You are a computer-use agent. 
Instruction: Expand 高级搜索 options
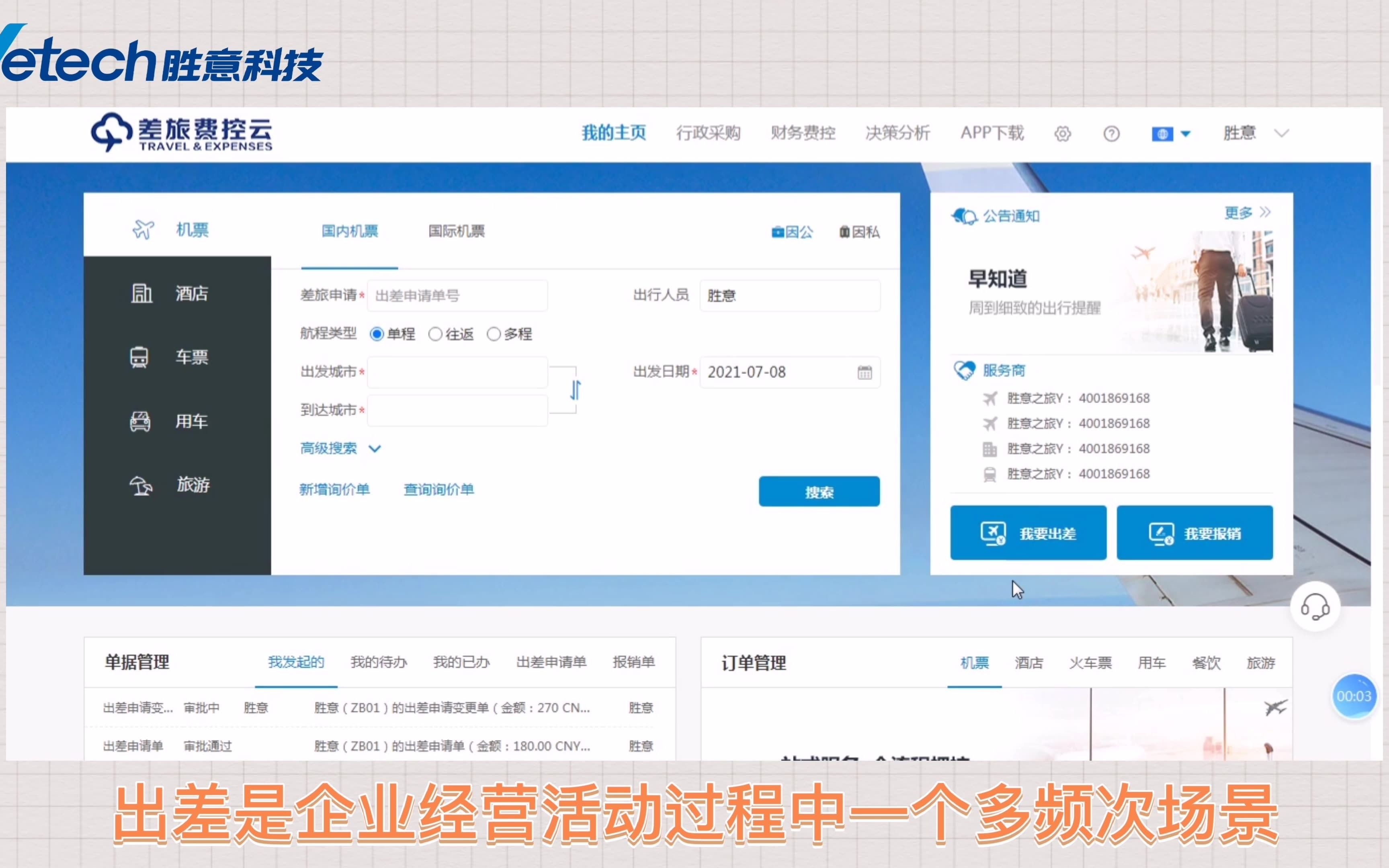(x=340, y=448)
